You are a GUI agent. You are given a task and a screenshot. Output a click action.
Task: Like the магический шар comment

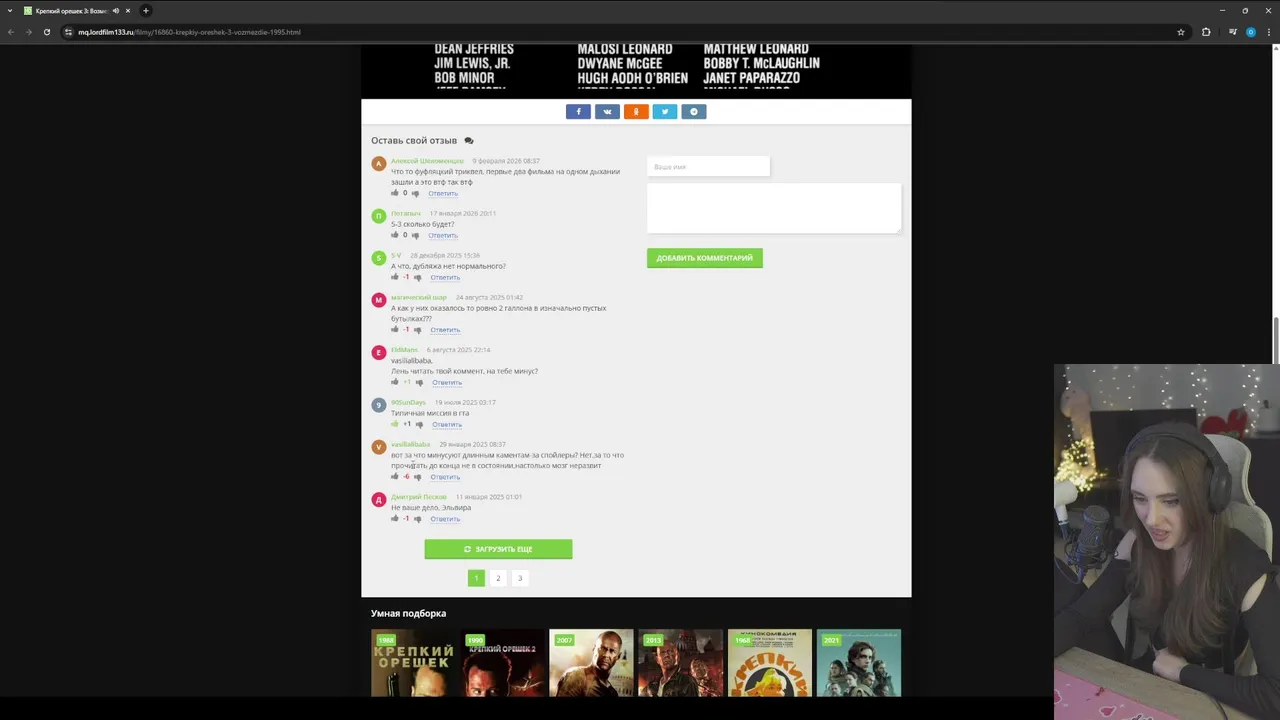(x=395, y=329)
